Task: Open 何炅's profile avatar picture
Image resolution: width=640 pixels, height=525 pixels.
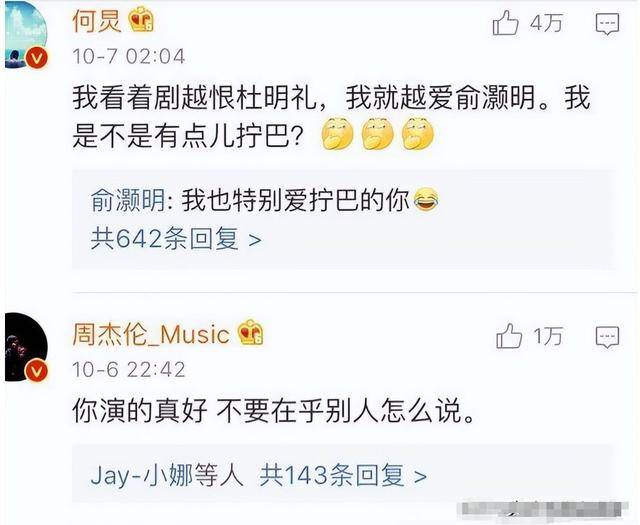Action: coord(26,34)
